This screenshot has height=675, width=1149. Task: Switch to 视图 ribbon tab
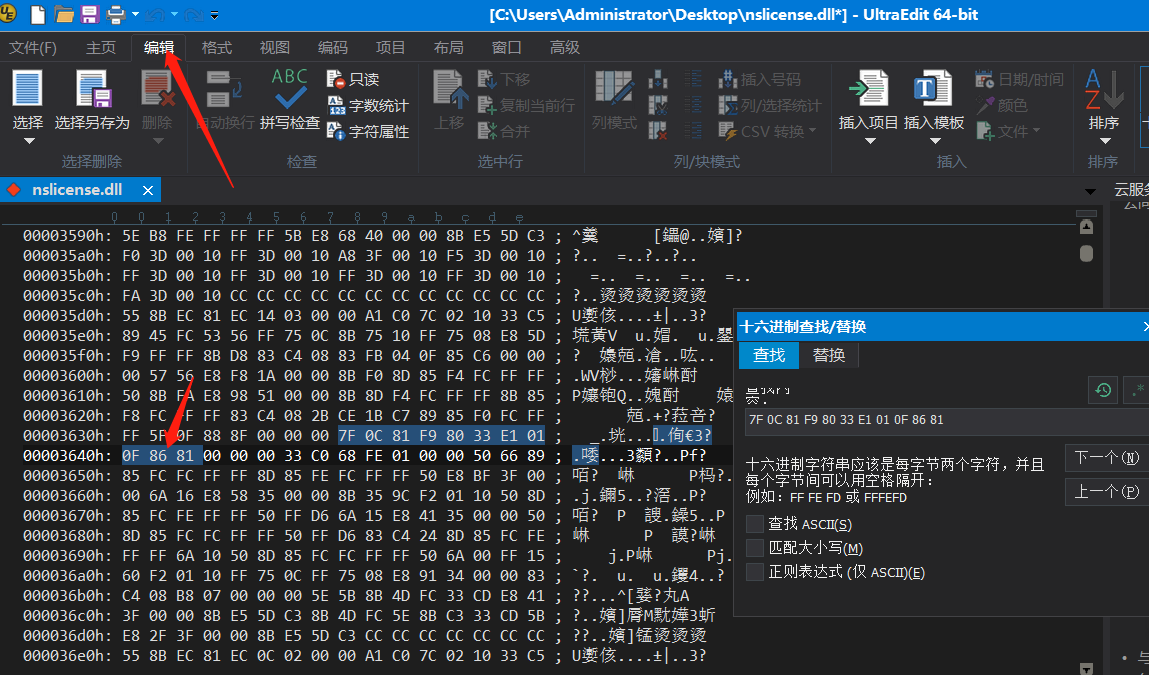[274, 48]
